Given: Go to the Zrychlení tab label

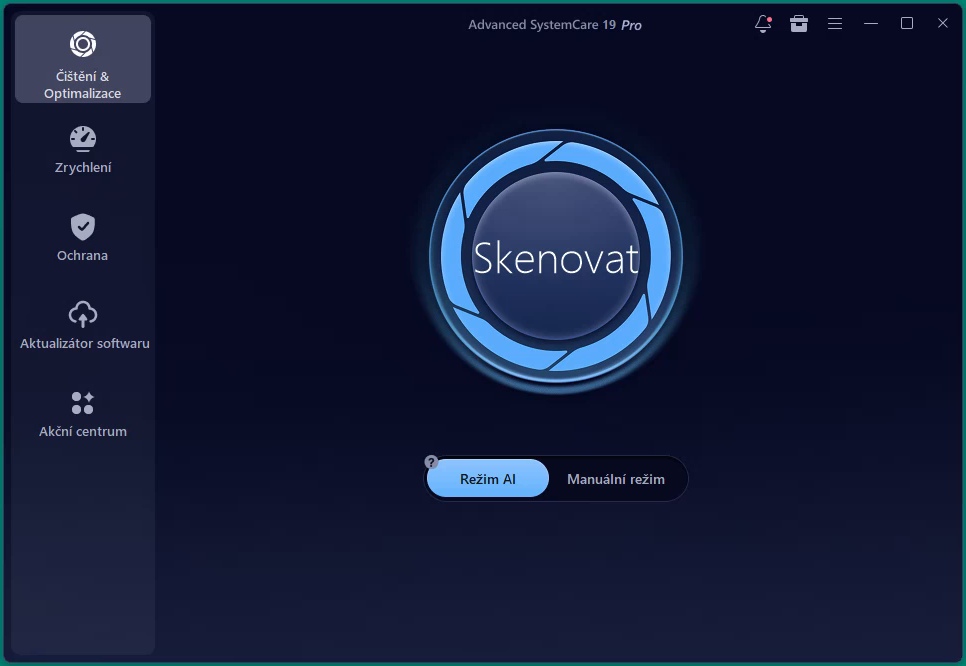Looking at the screenshot, I should tap(83, 168).
